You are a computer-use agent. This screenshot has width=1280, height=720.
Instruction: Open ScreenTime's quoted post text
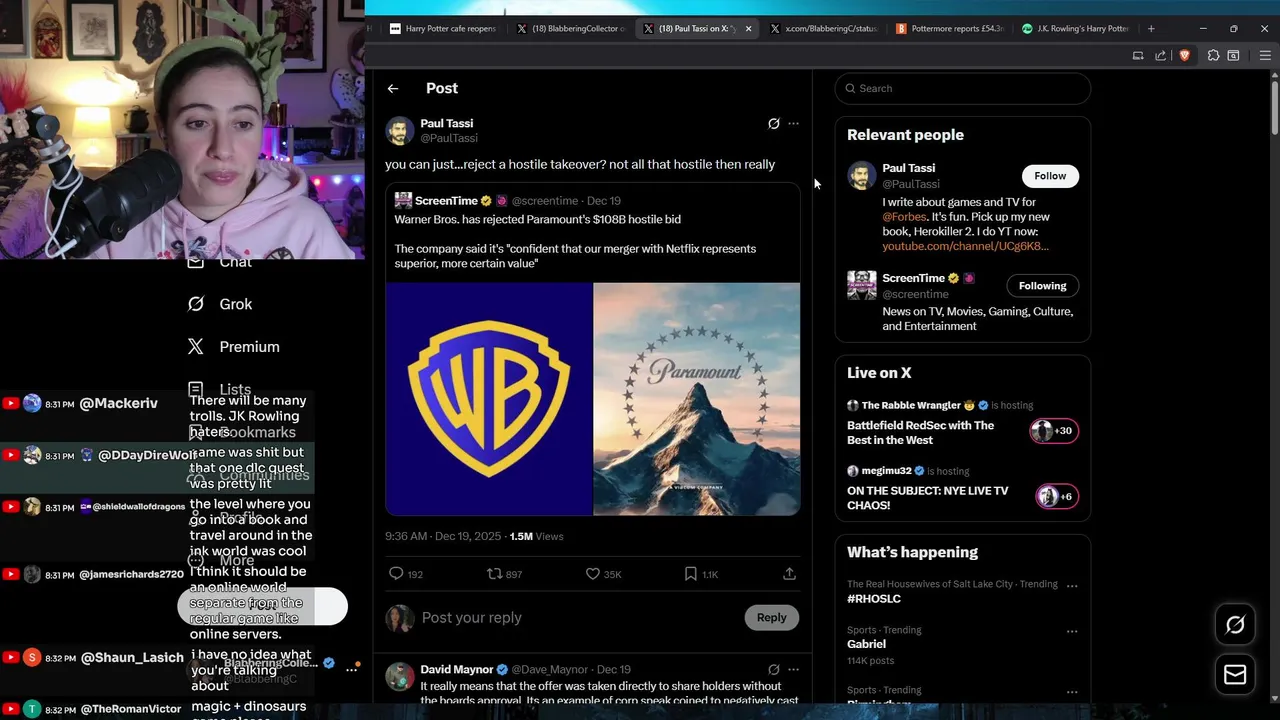[x=575, y=241]
